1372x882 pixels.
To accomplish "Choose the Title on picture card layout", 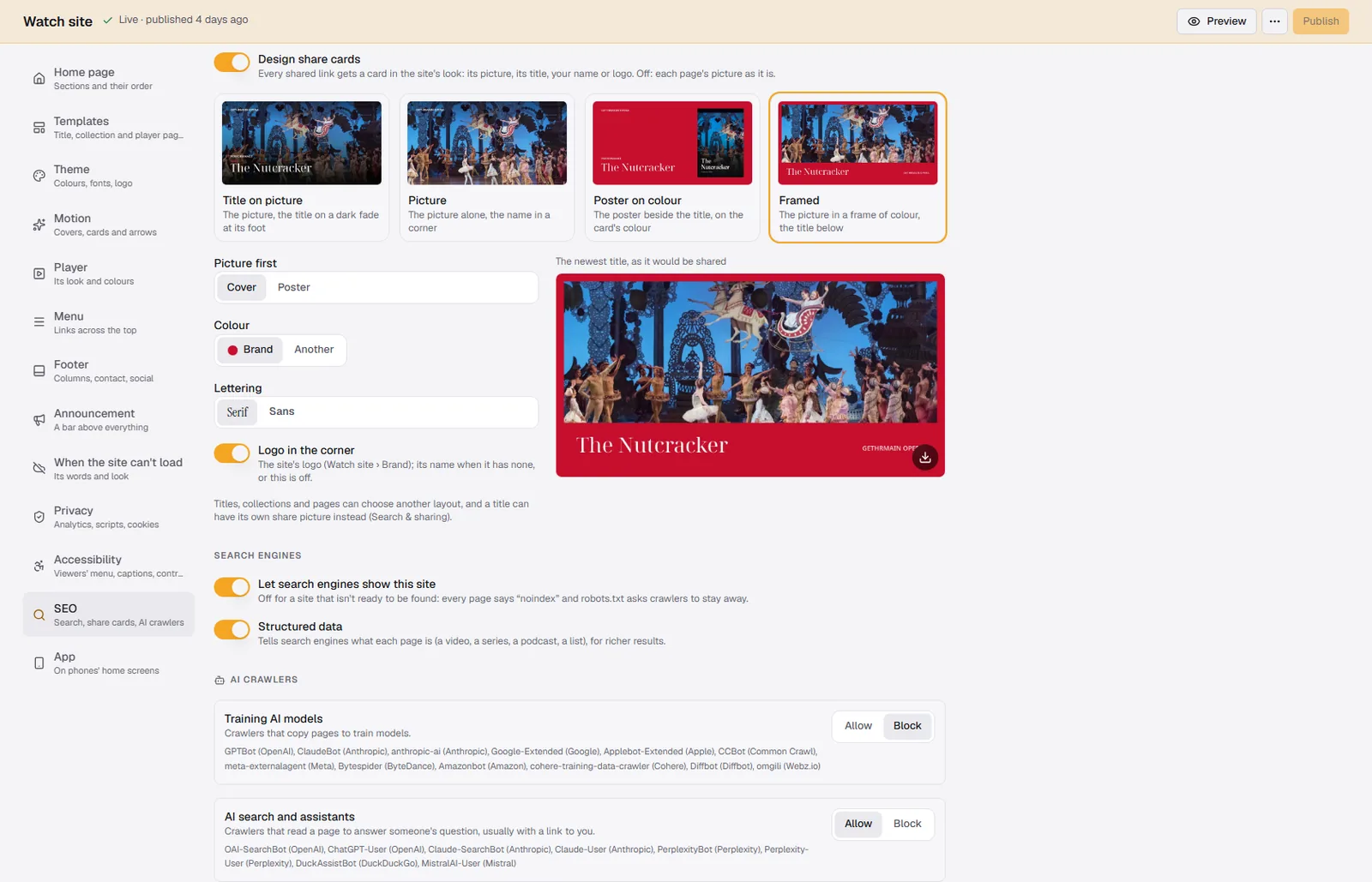I will point(301,168).
